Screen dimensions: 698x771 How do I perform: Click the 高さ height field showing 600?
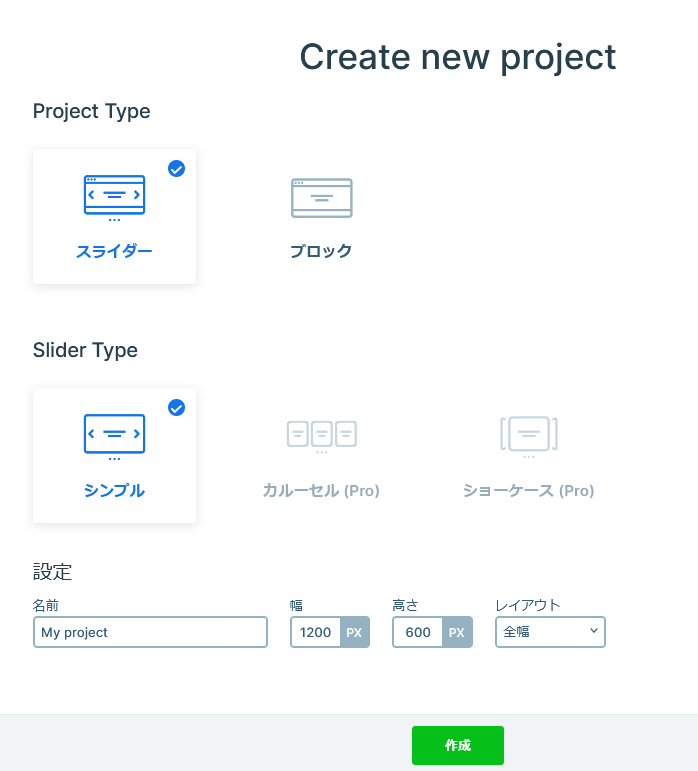418,633
